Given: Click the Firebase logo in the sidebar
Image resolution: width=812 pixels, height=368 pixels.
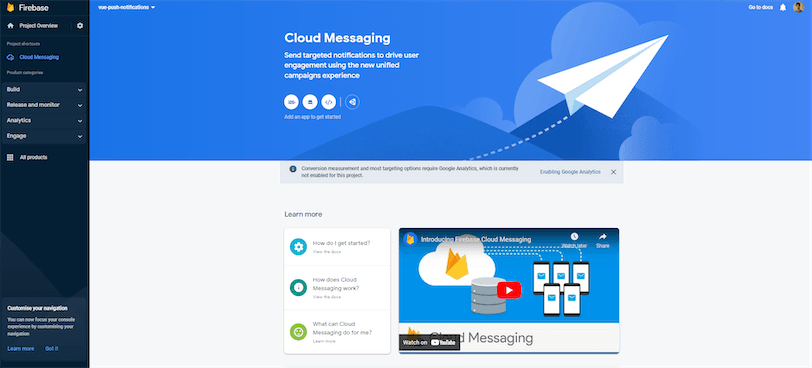Looking at the screenshot, I should tap(10, 8).
